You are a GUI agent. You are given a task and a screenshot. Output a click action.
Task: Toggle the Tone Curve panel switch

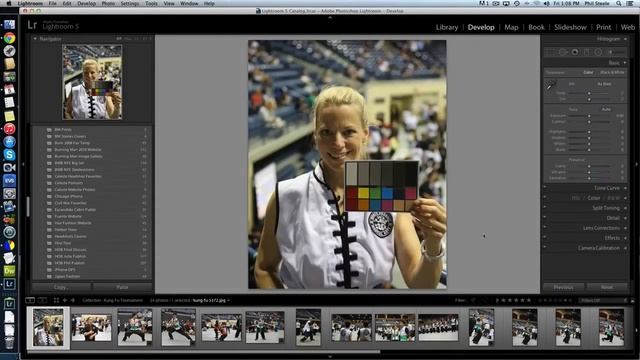point(545,188)
